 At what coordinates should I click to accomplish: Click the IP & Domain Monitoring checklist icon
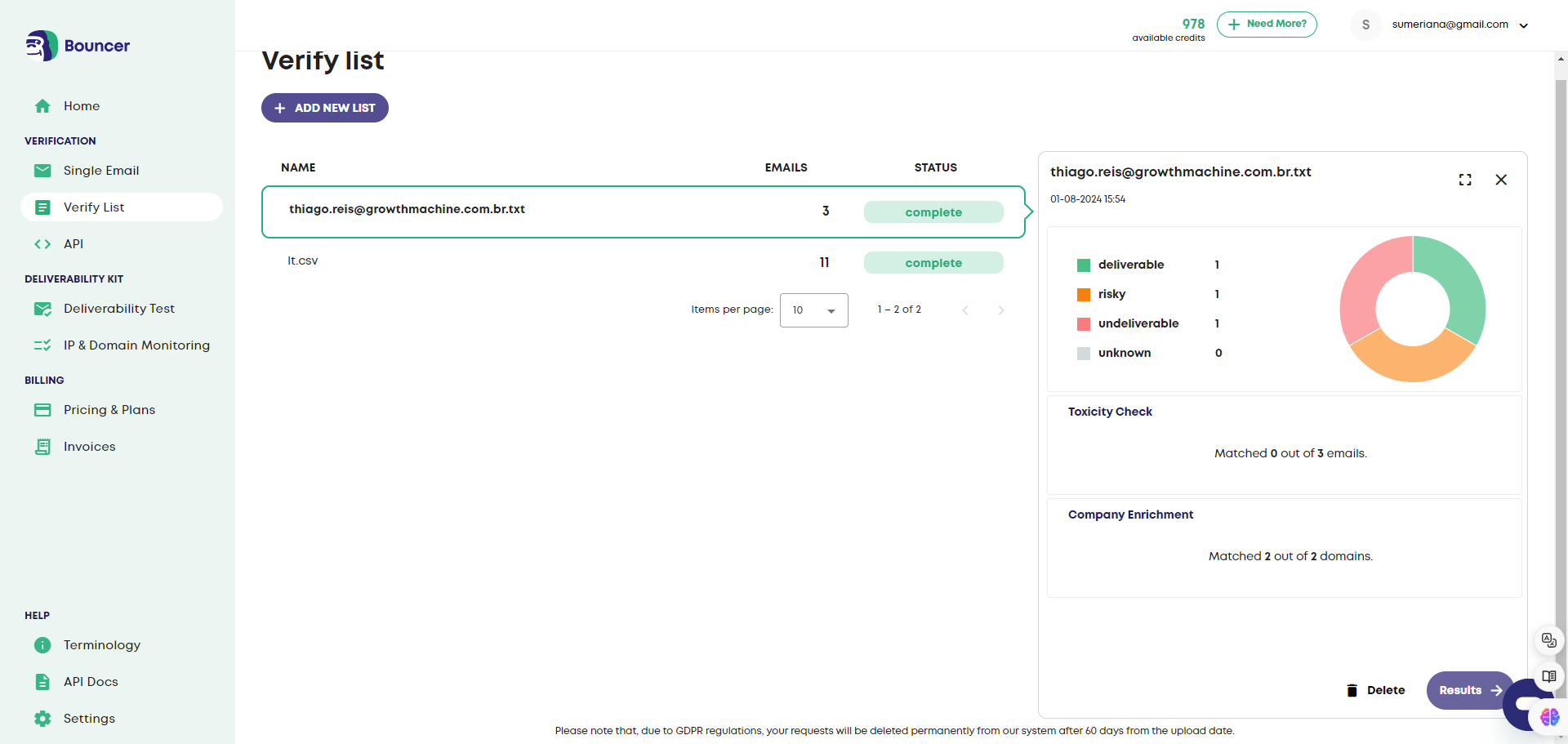coord(42,345)
